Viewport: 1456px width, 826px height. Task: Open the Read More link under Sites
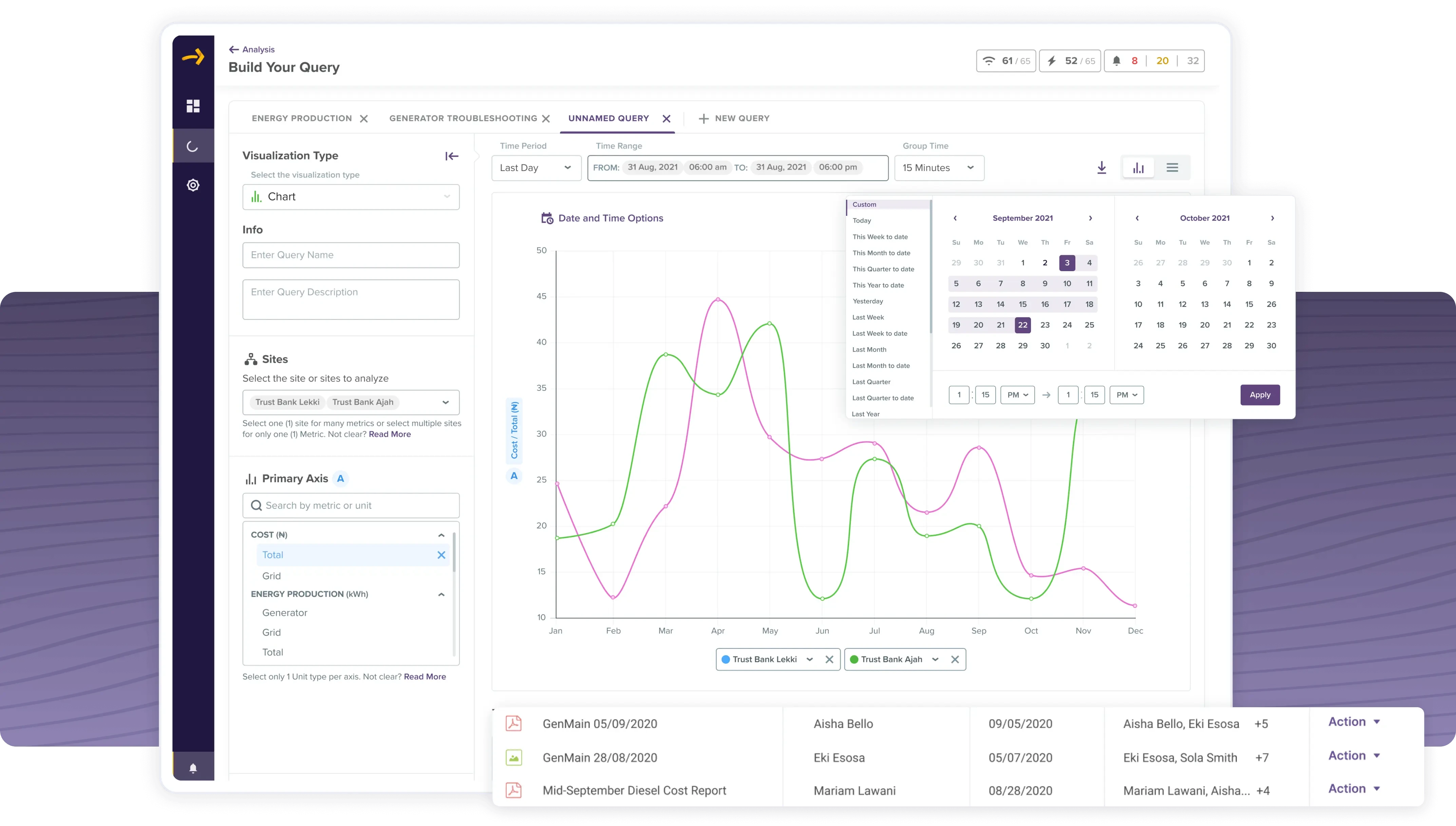click(x=389, y=434)
